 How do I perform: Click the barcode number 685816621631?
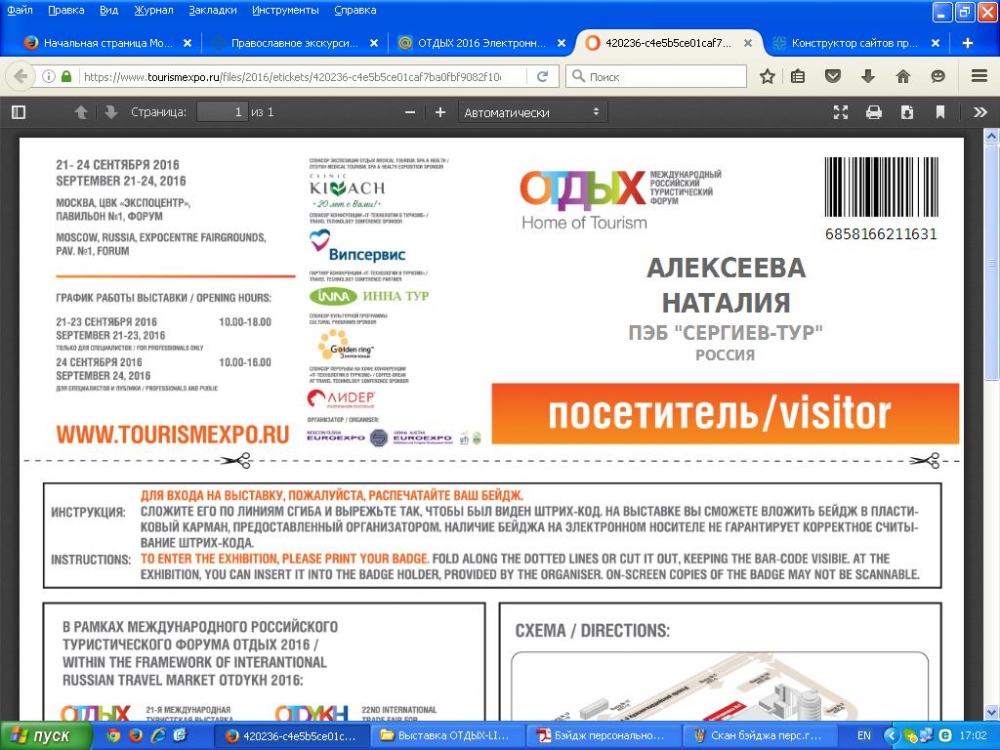click(881, 234)
